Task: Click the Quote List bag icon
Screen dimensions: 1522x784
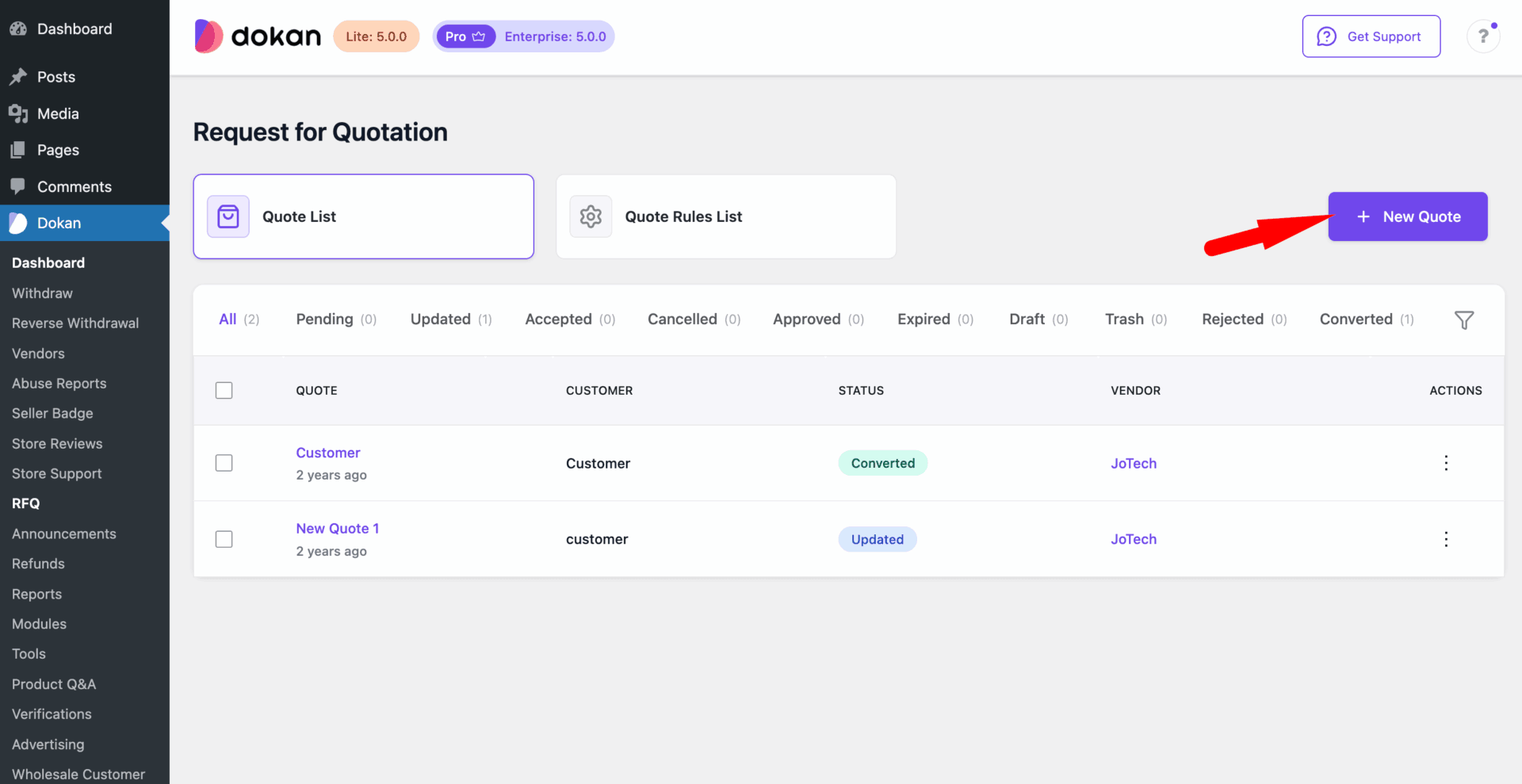Action: 228,216
